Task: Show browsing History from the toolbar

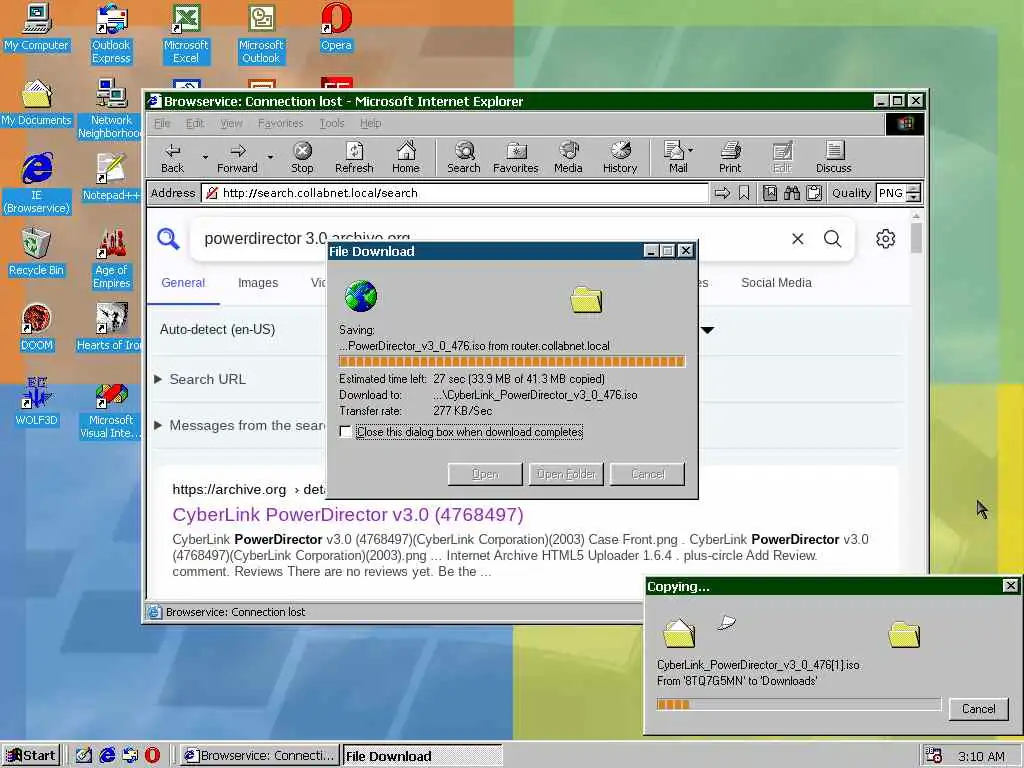Action: (620, 158)
